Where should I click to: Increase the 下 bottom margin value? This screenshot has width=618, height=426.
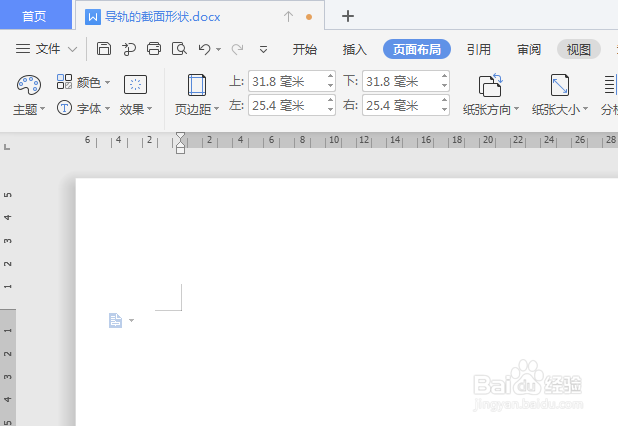pyautogui.click(x=445, y=76)
